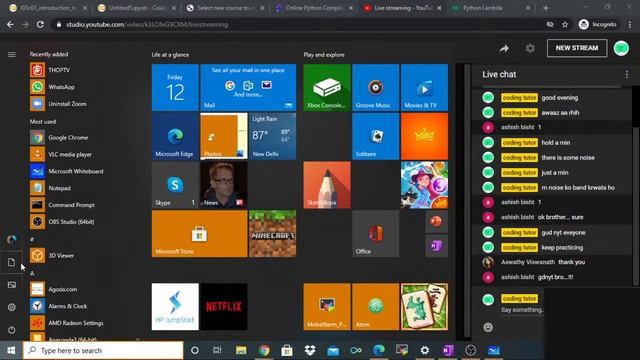This screenshot has width=640, height=360.
Task: Open the YouTube account avatar menu
Action: click(621, 48)
